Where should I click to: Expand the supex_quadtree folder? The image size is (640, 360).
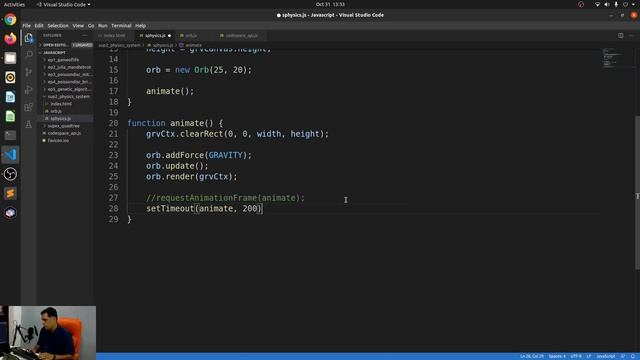[64, 126]
